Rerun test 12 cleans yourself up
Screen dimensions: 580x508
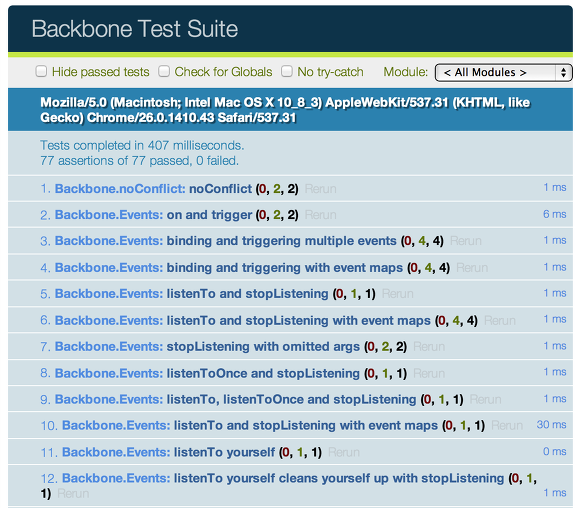(73, 494)
